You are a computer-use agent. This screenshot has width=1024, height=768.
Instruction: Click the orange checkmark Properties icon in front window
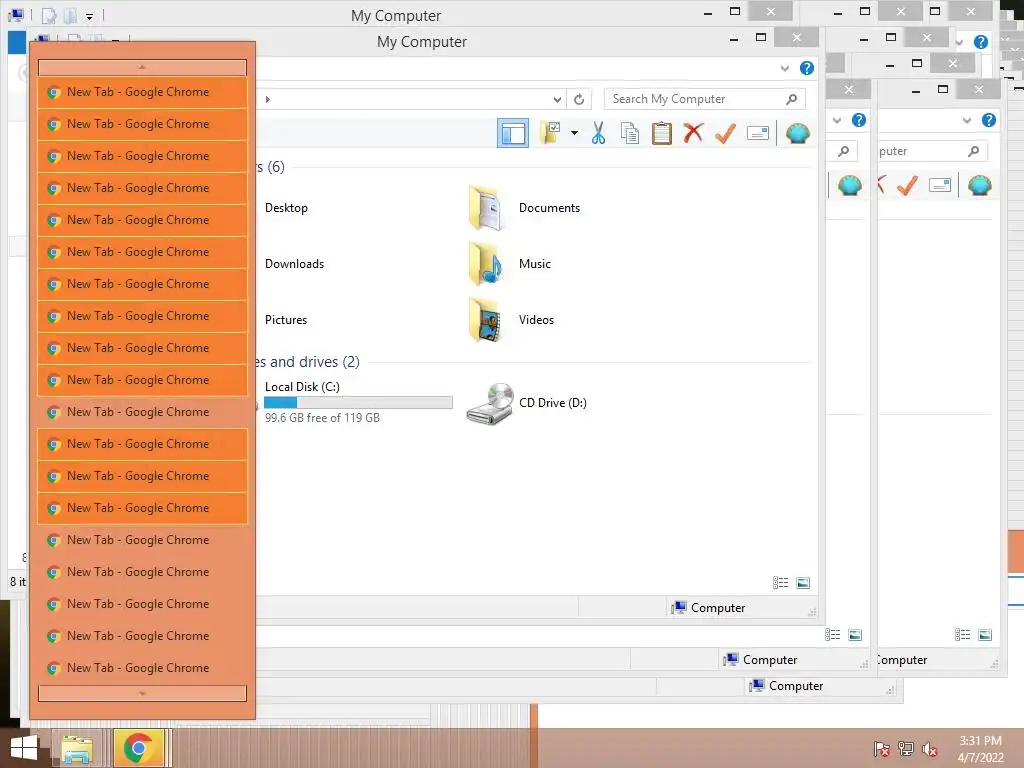726,133
